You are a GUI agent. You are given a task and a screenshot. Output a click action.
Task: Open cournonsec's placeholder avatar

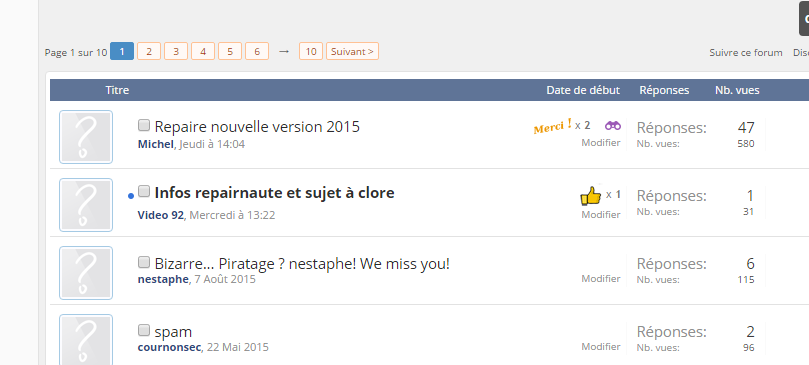tap(86, 339)
